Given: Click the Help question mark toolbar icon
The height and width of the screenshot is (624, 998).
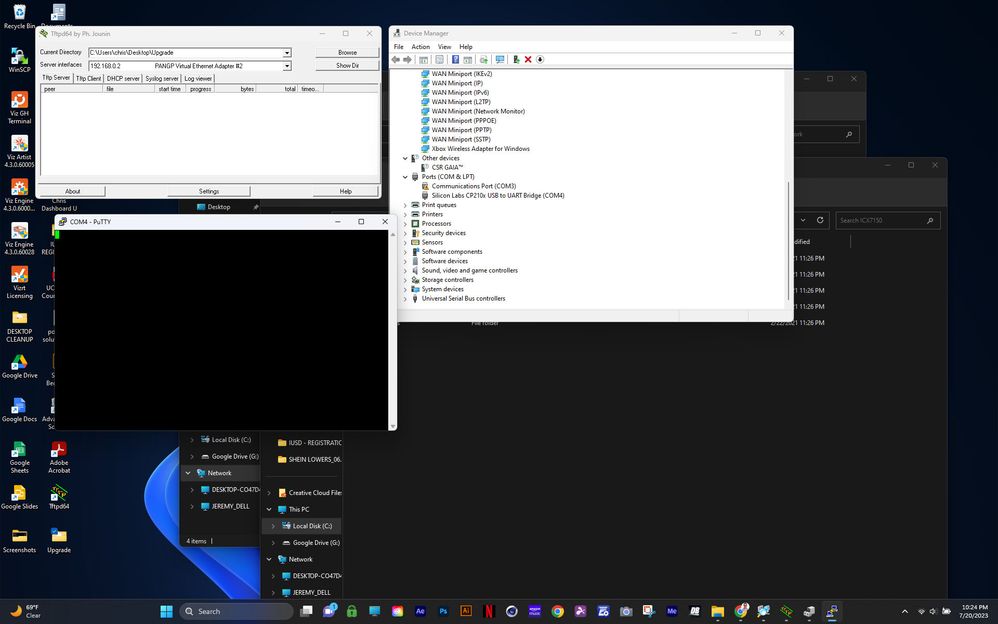Looking at the screenshot, I should (454, 59).
